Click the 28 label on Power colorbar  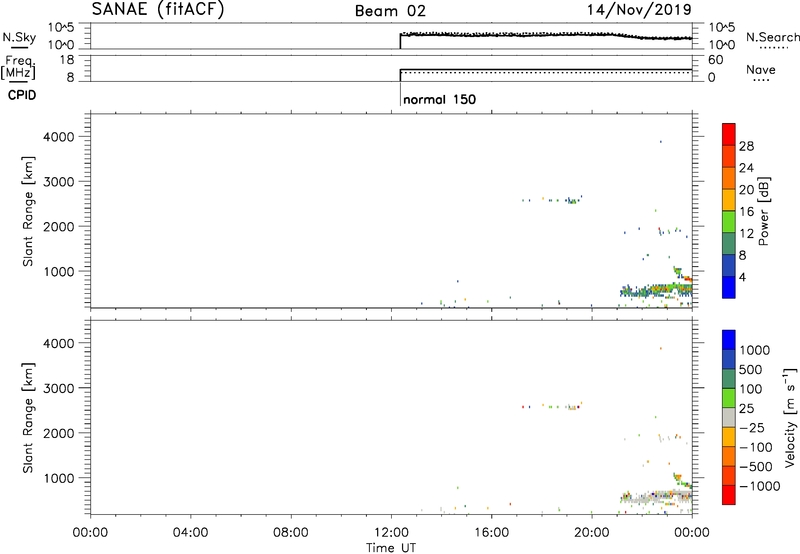(746, 146)
